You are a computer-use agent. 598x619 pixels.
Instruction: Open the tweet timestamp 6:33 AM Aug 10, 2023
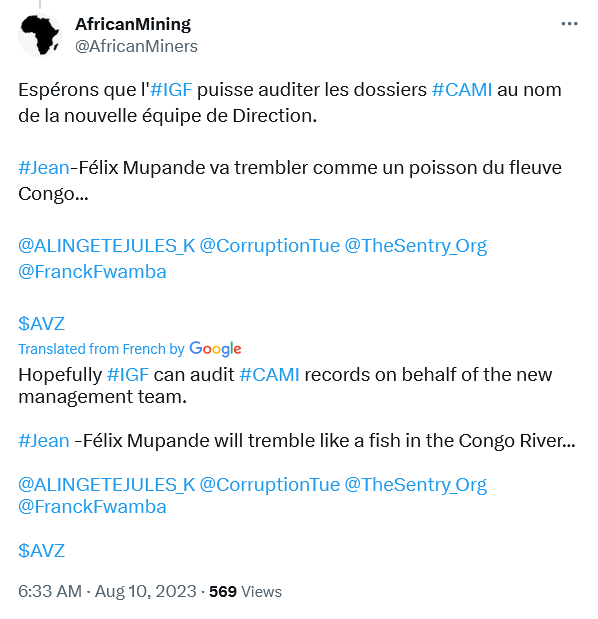[x=107, y=591]
